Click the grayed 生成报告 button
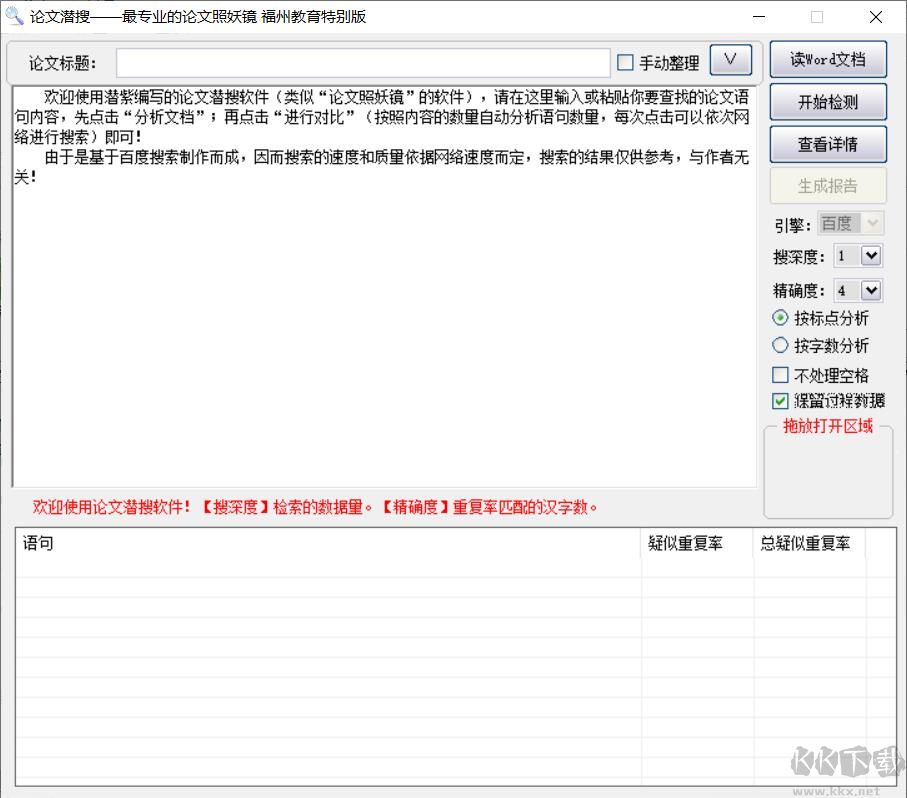Screen dimensions: 907x798 (x=827, y=186)
